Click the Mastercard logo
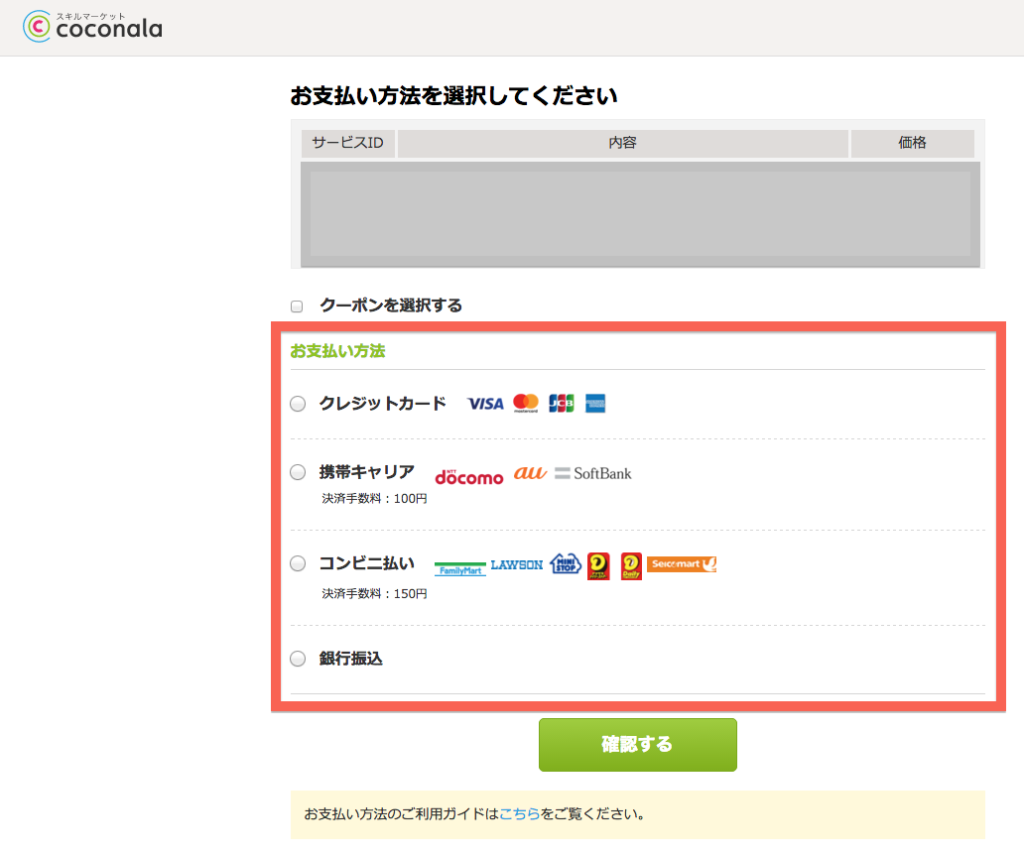This screenshot has width=1024, height=855. point(526,403)
